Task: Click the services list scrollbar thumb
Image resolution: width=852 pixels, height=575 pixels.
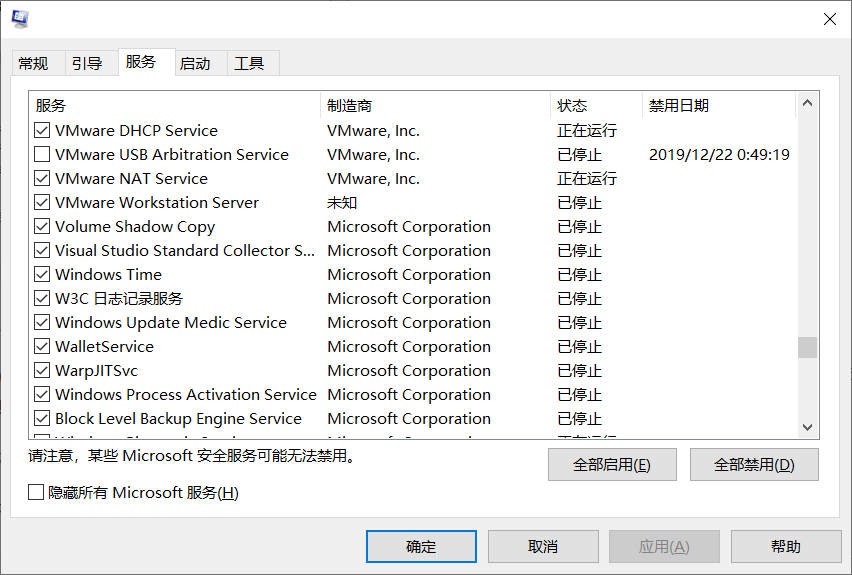Action: click(807, 348)
